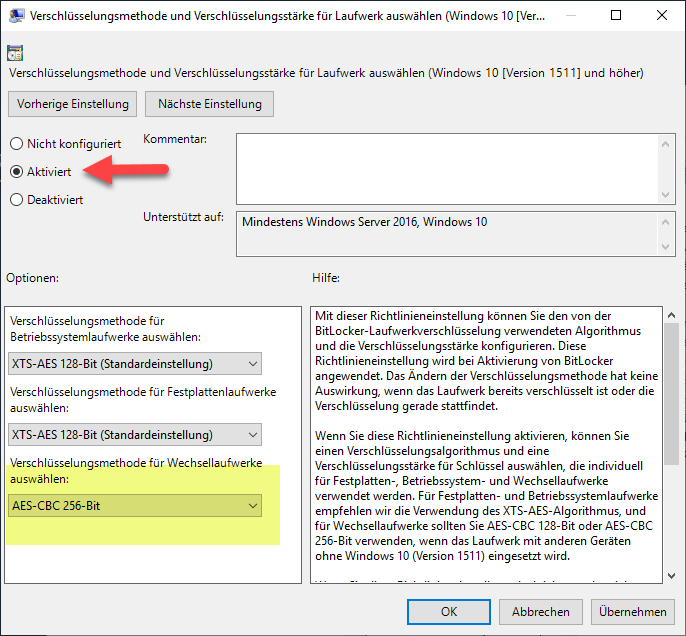
Task: Click label 'Verschlüsselungsmethode für Betriebssystemlaufwerke auswählen:'
Action: point(105,329)
